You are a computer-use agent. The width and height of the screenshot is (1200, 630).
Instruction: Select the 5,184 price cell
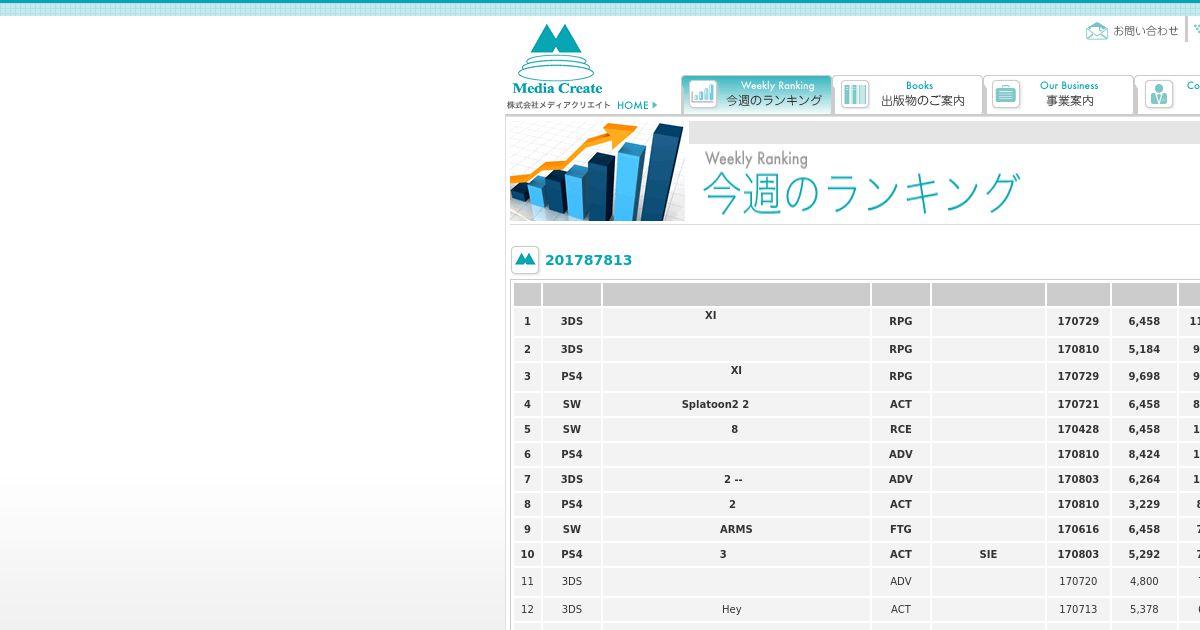pyautogui.click(x=1144, y=349)
